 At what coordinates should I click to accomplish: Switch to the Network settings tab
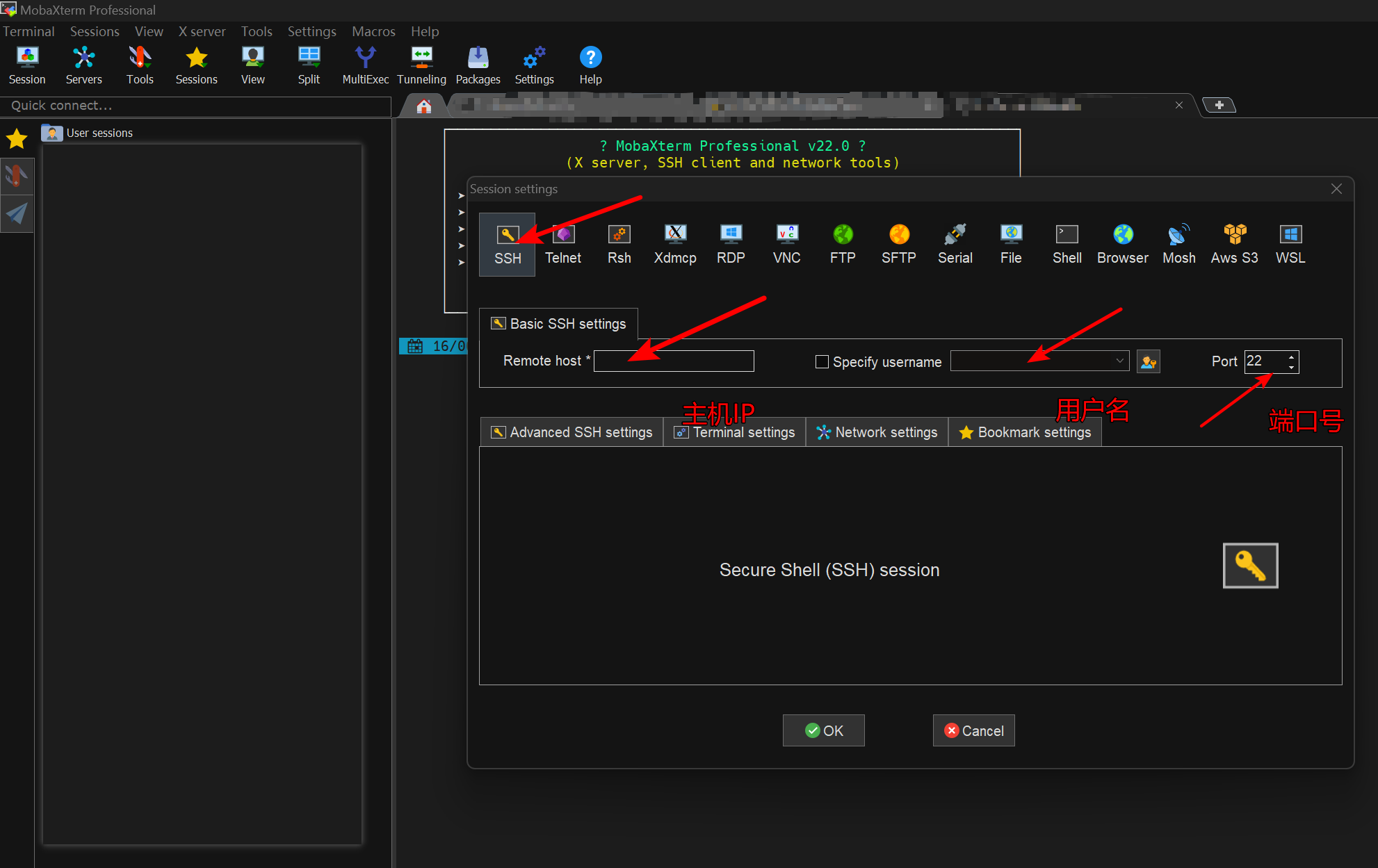(877, 432)
